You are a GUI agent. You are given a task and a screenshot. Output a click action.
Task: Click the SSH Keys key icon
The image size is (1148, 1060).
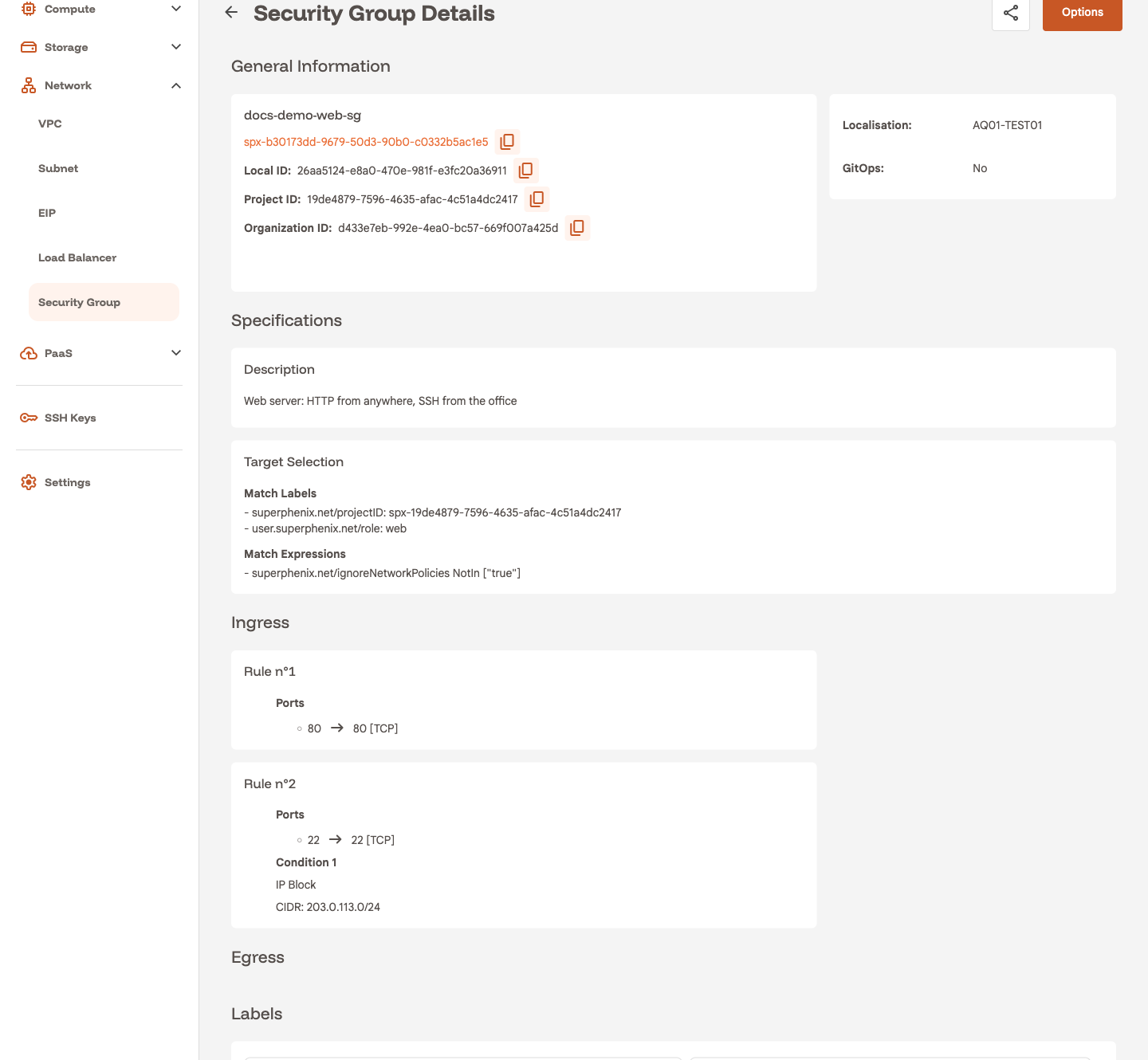click(x=29, y=418)
